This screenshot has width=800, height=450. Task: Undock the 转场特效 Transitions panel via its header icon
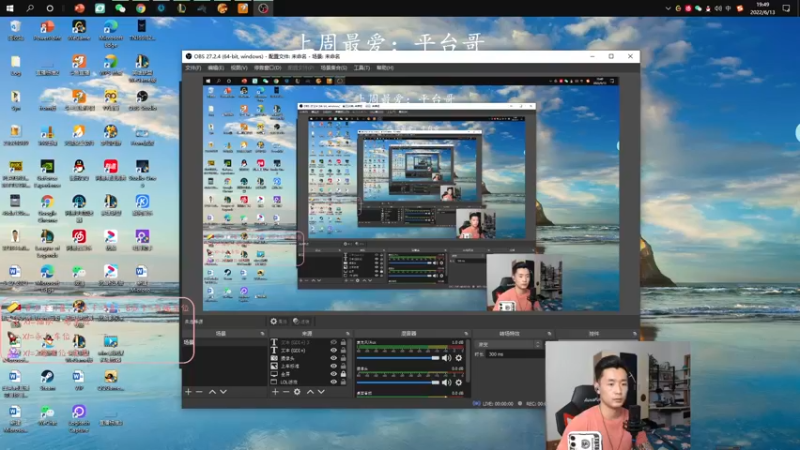[x=549, y=334]
